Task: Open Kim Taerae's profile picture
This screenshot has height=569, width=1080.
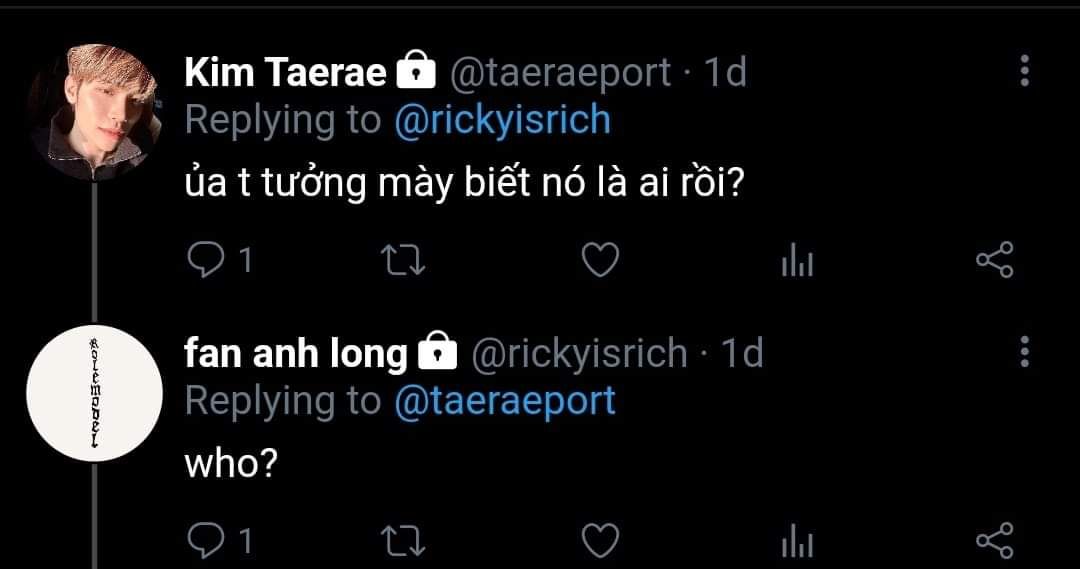Action: pos(94,112)
